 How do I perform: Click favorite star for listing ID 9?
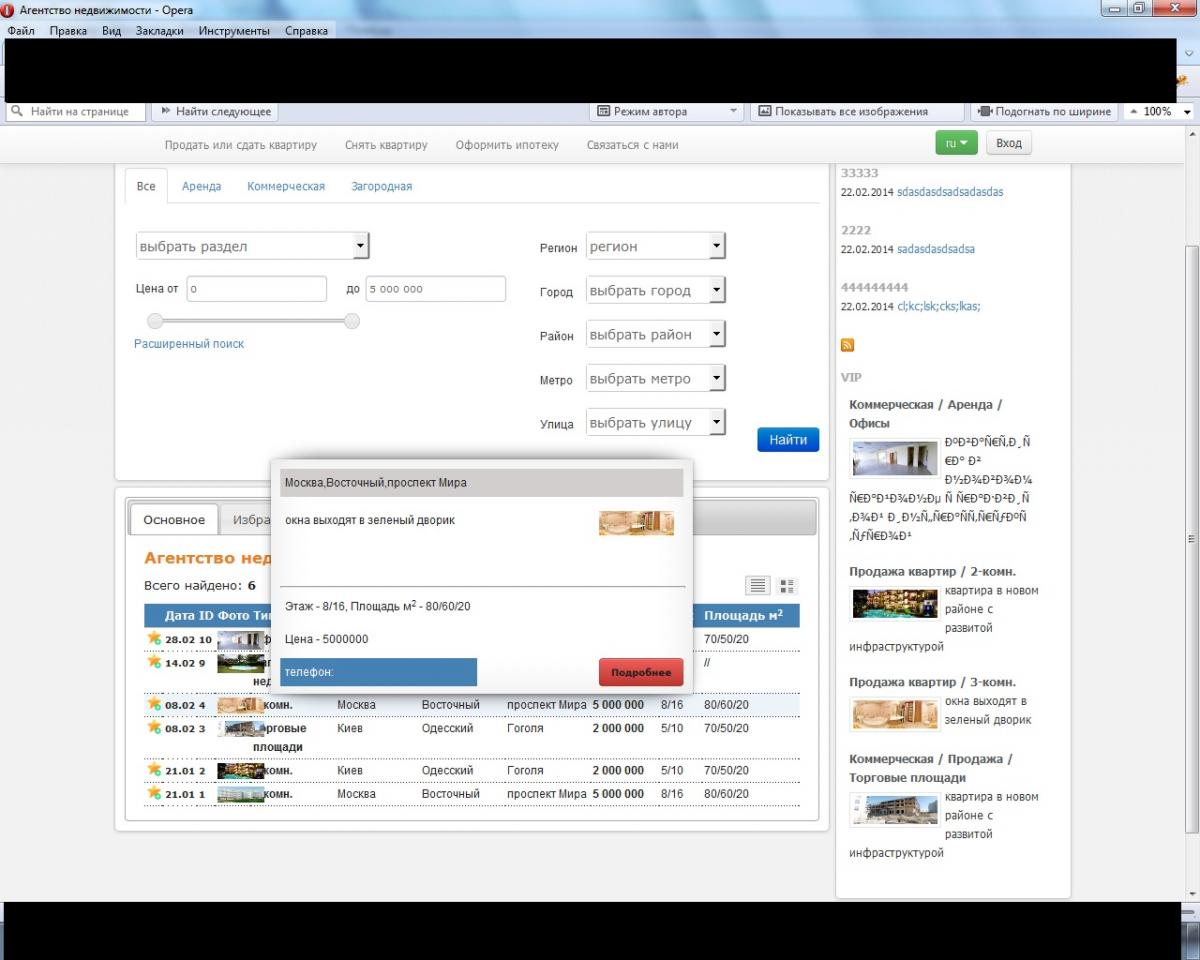154,661
